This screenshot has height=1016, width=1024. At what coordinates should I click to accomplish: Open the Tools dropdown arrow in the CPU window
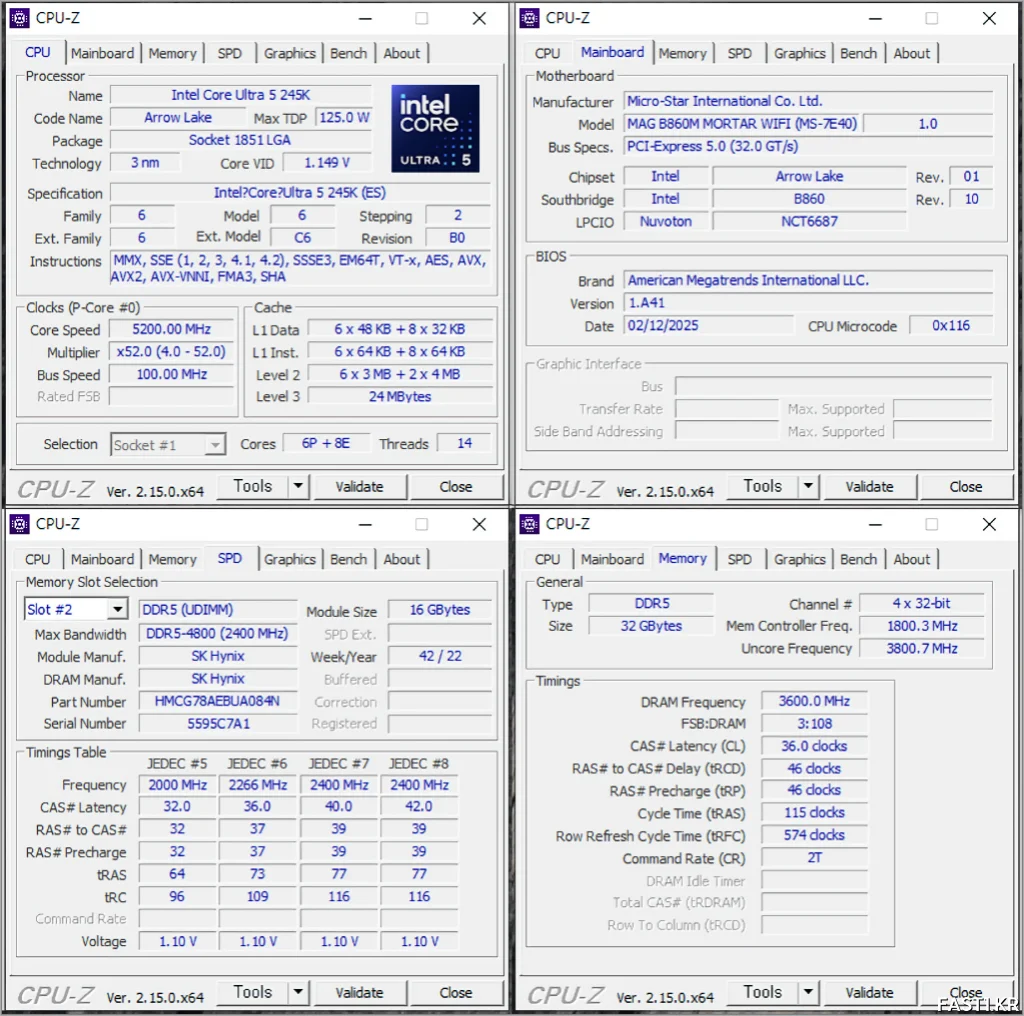point(298,486)
